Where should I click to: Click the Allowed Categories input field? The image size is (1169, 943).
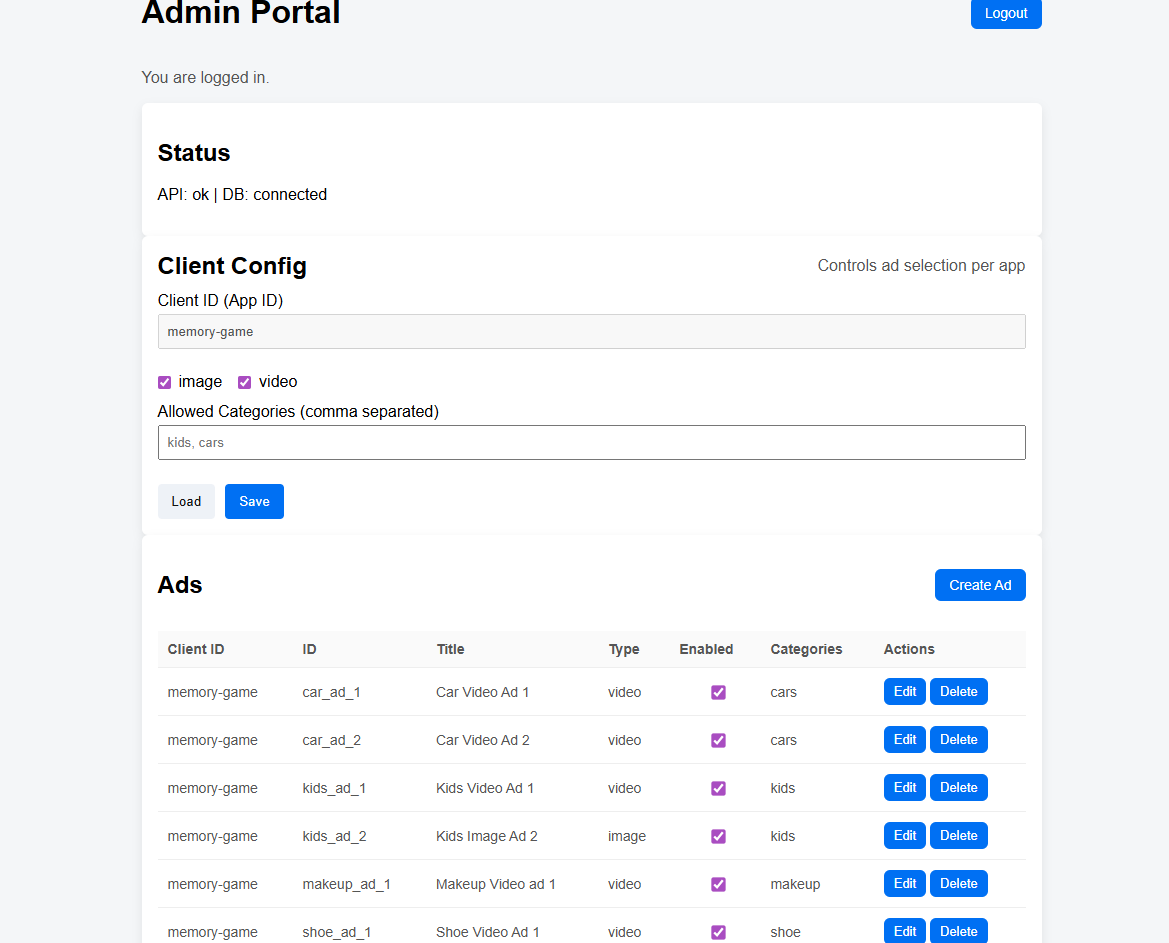click(591, 442)
